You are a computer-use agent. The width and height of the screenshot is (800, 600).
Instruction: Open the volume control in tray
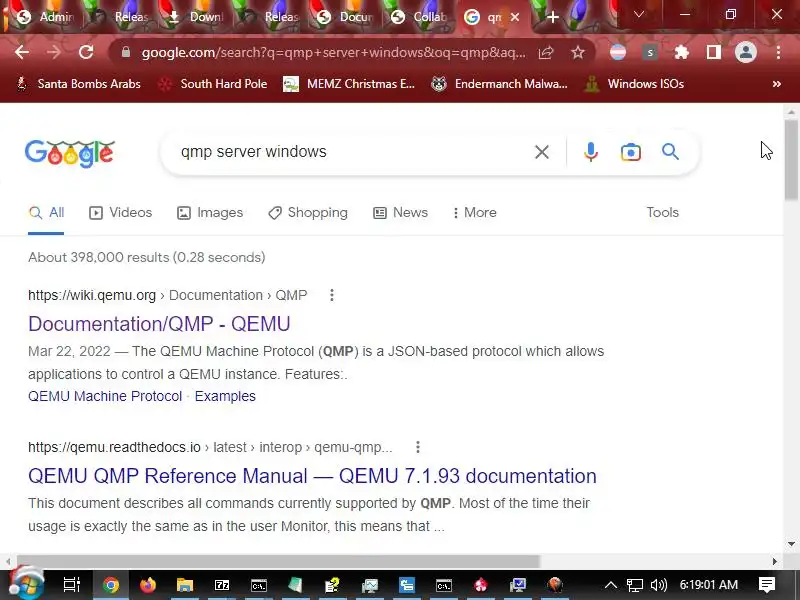(659, 585)
